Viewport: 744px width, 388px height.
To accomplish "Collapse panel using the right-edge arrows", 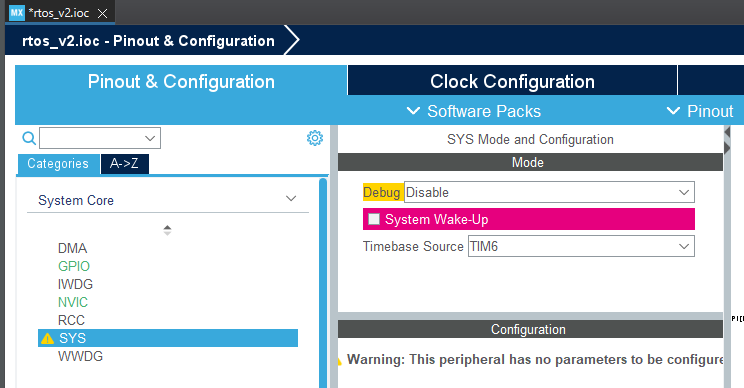I will pyautogui.click(x=727, y=140).
